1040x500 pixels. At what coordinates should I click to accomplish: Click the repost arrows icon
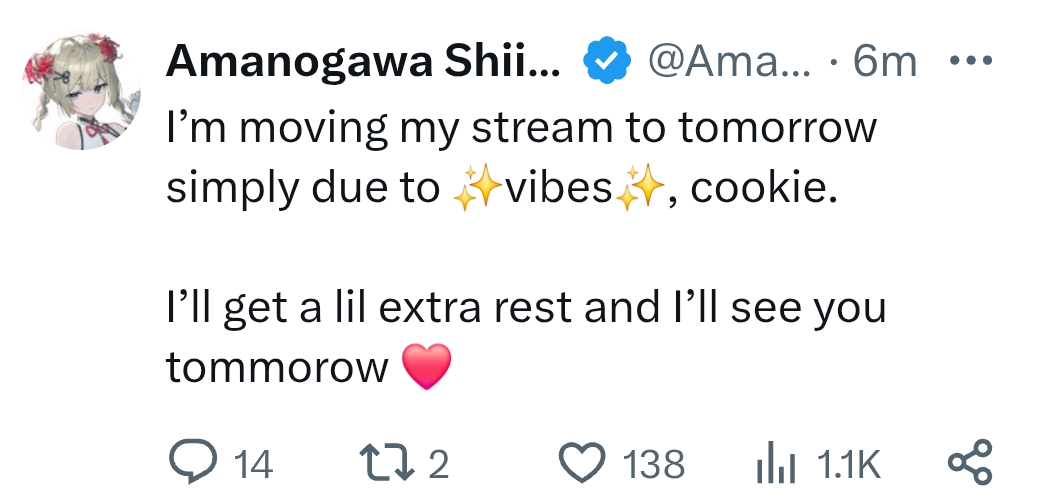387,462
